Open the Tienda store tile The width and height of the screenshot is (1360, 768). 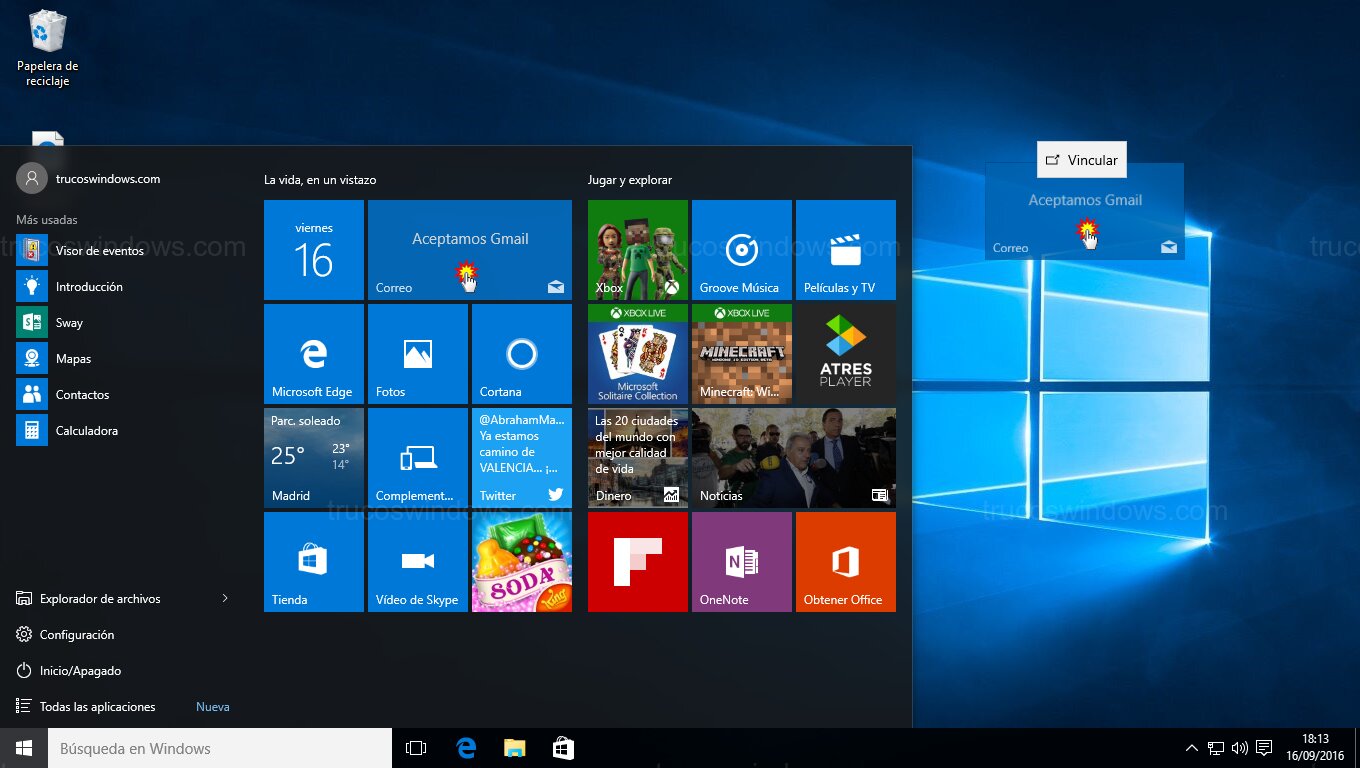tap(313, 562)
